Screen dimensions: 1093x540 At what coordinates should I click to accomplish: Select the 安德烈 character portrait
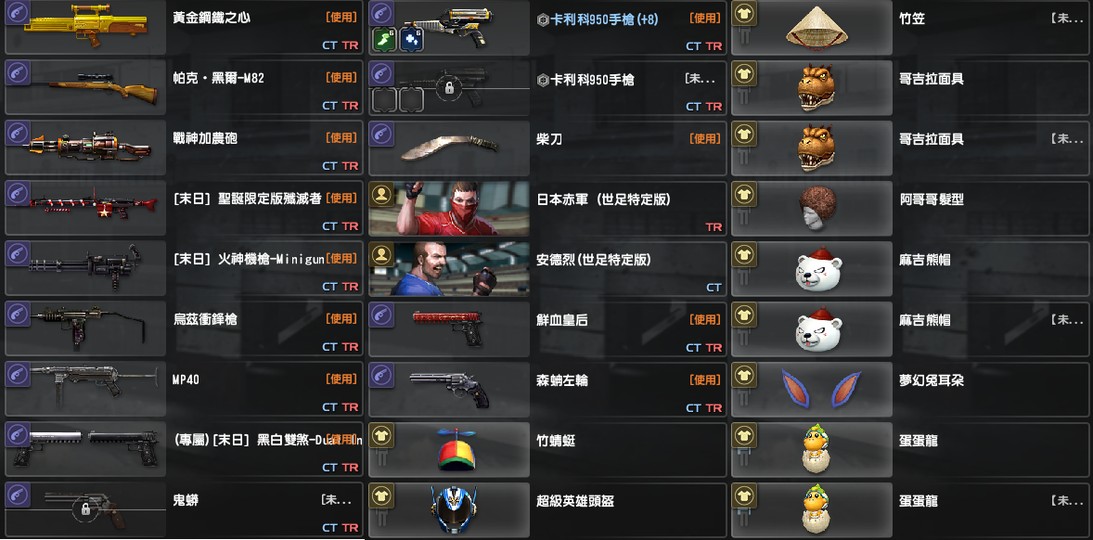tap(449, 269)
